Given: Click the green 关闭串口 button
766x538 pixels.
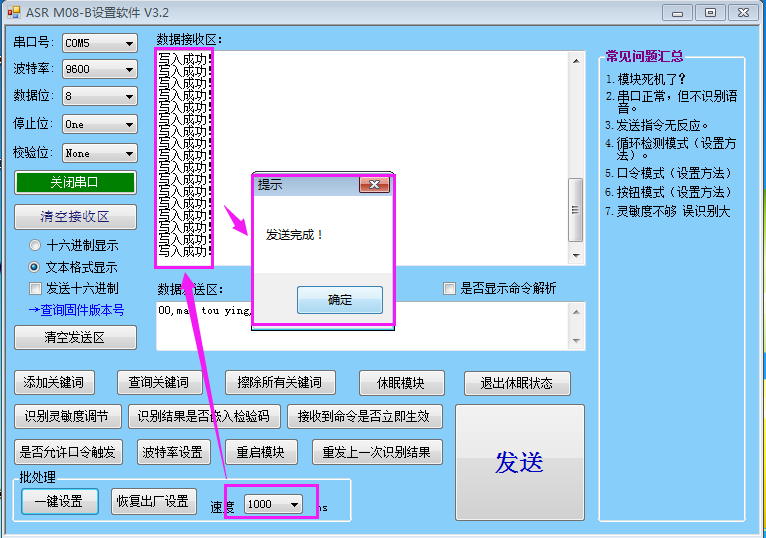Looking at the screenshot, I should [75, 183].
